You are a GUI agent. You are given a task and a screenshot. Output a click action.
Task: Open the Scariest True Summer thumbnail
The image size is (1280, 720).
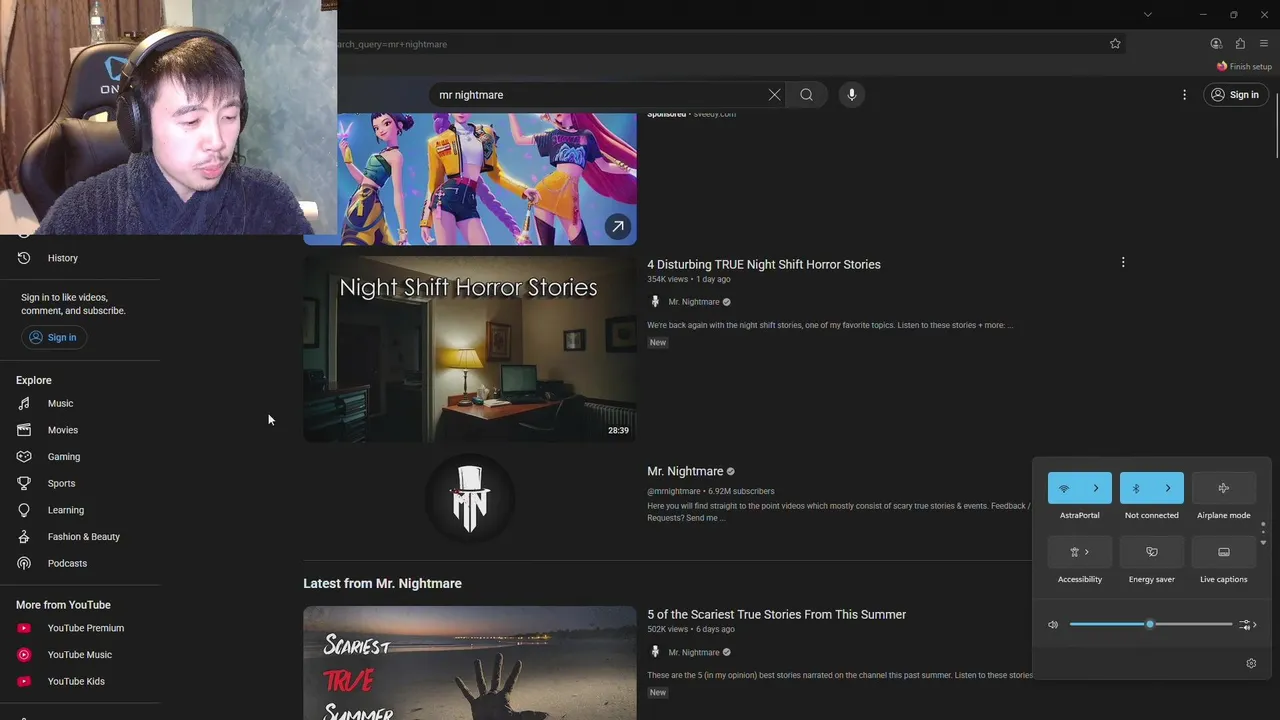470,663
